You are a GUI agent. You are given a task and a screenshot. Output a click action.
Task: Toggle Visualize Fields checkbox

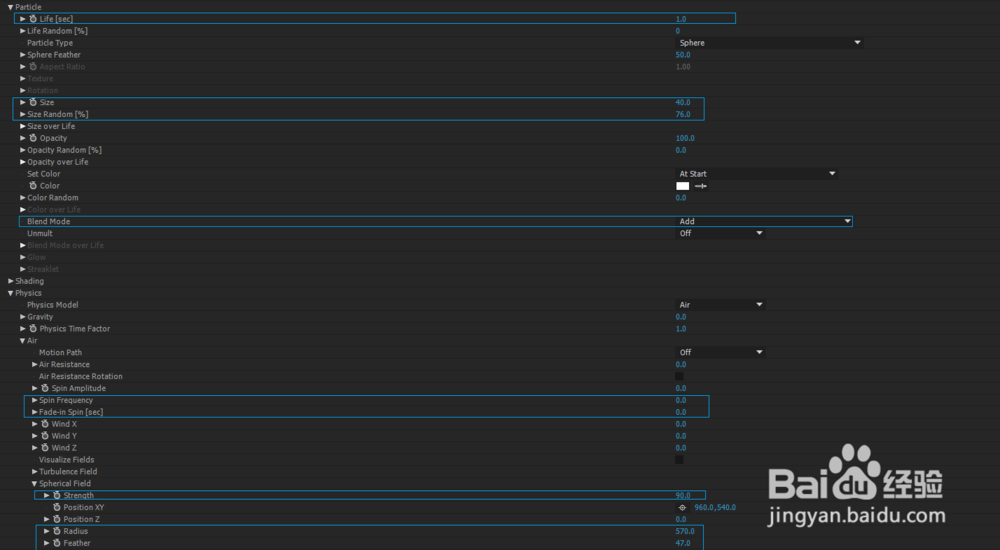[679, 460]
